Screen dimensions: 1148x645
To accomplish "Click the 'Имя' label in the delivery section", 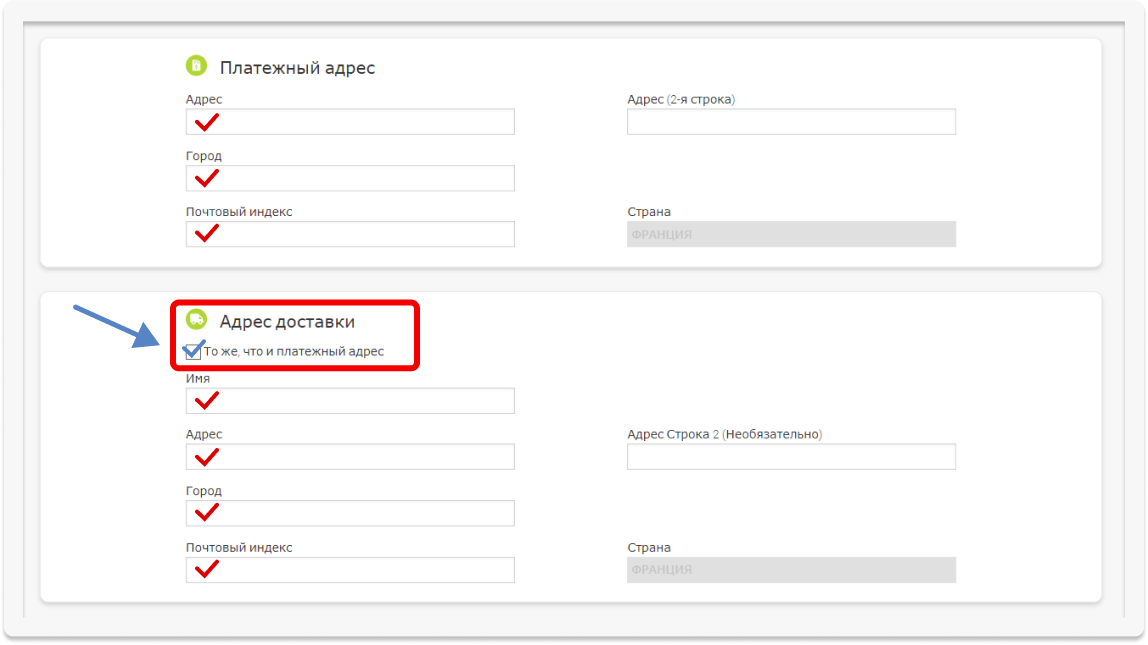I will coord(197,379).
